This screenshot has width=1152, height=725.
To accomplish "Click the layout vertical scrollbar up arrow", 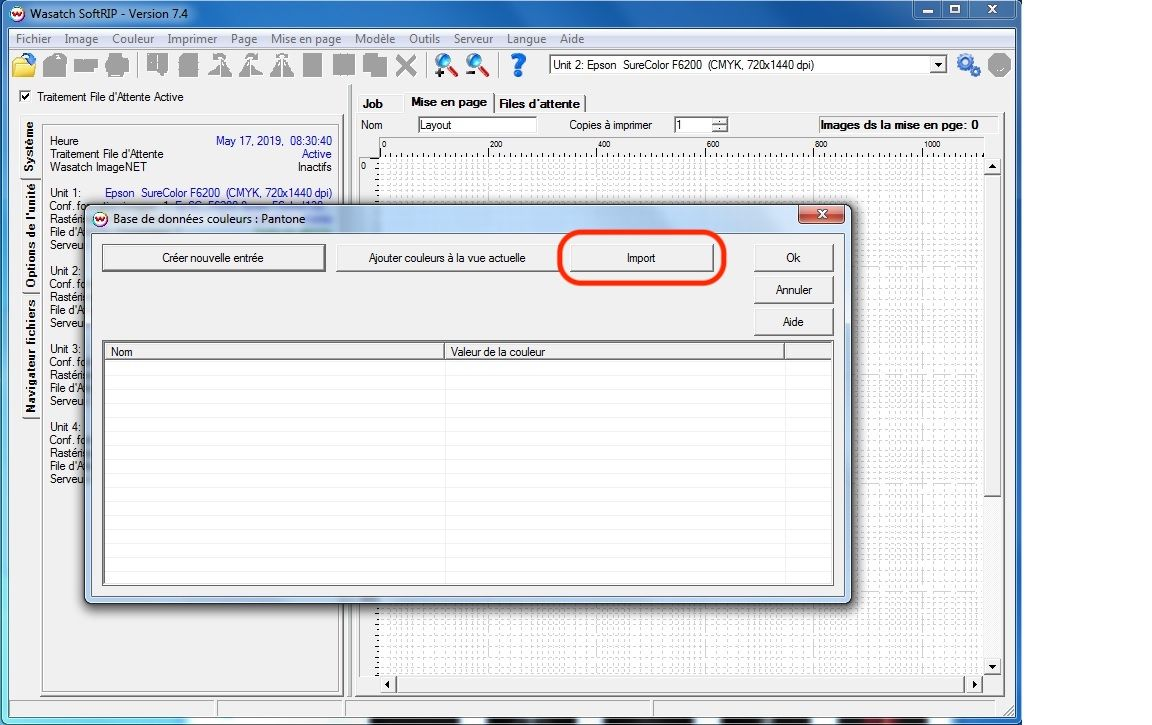I will (993, 167).
